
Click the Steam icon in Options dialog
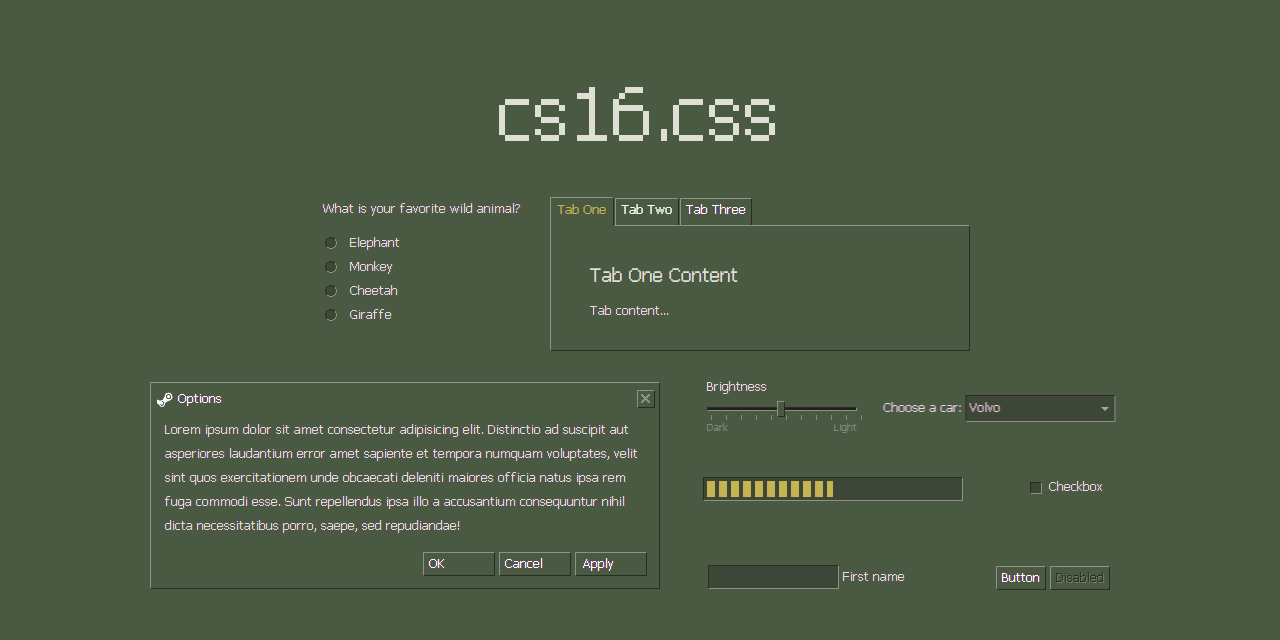165,399
